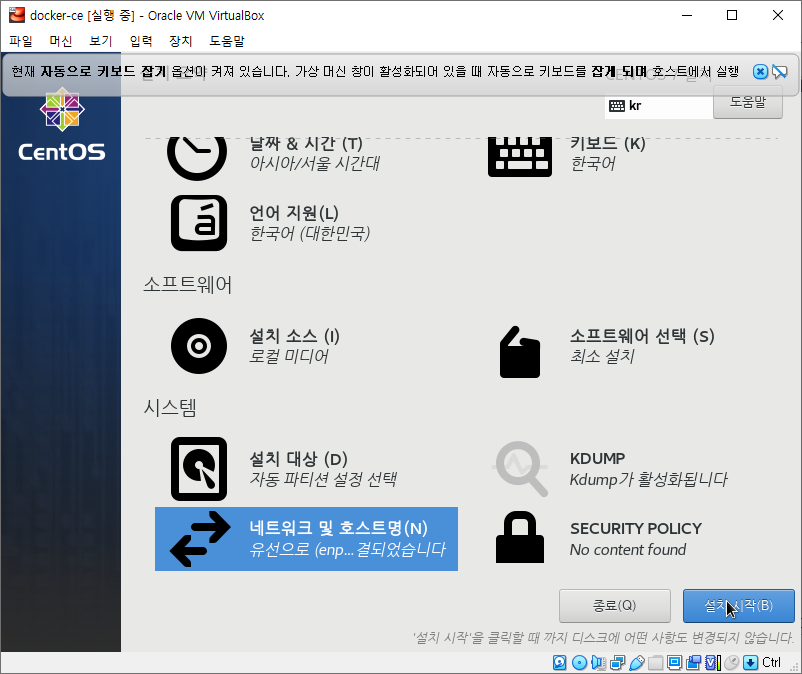Click optical drive status bar icon
This screenshot has height=674, width=802.
point(579,663)
